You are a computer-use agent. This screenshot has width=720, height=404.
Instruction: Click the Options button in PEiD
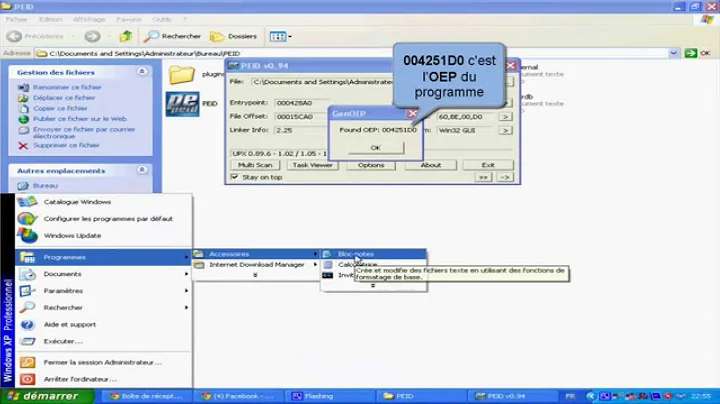point(371,165)
